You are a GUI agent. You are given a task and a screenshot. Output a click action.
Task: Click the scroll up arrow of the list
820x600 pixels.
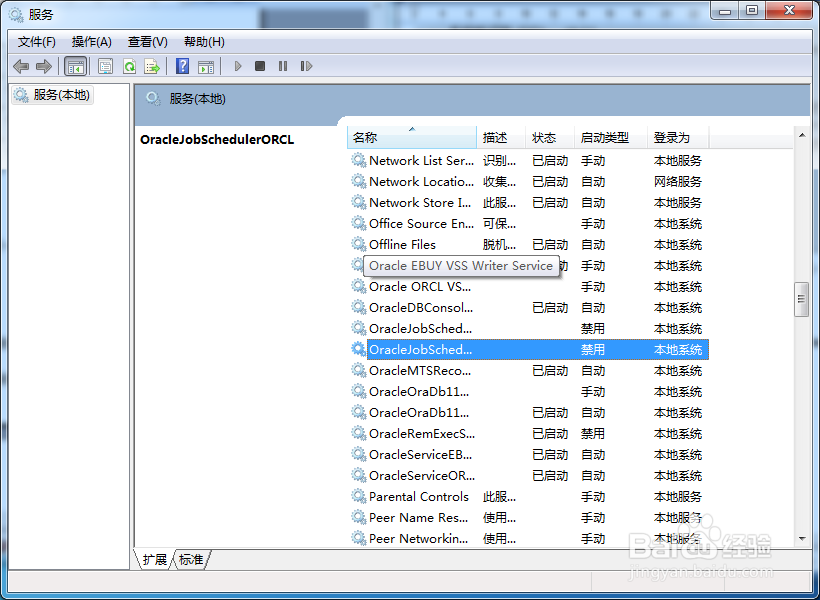[802, 135]
